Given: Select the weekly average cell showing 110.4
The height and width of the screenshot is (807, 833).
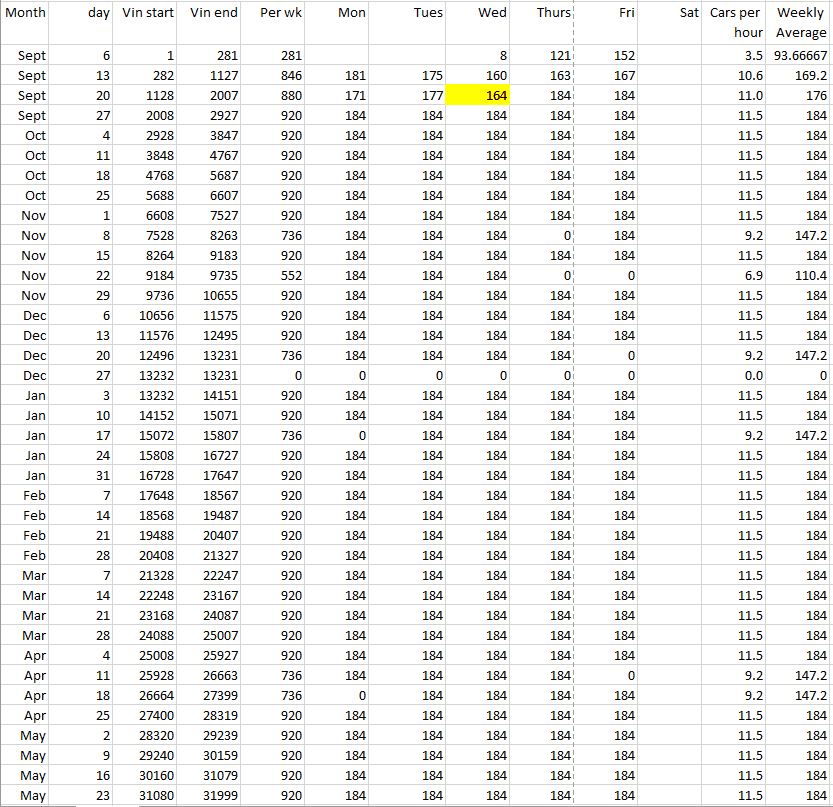Looking at the screenshot, I should coord(800,275).
